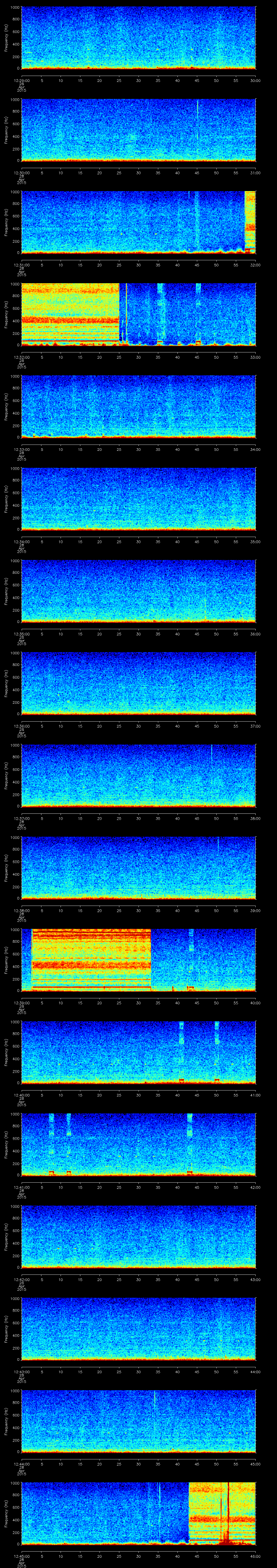Select the spectrogram panel starting at 12:43:00

[138, 1329]
